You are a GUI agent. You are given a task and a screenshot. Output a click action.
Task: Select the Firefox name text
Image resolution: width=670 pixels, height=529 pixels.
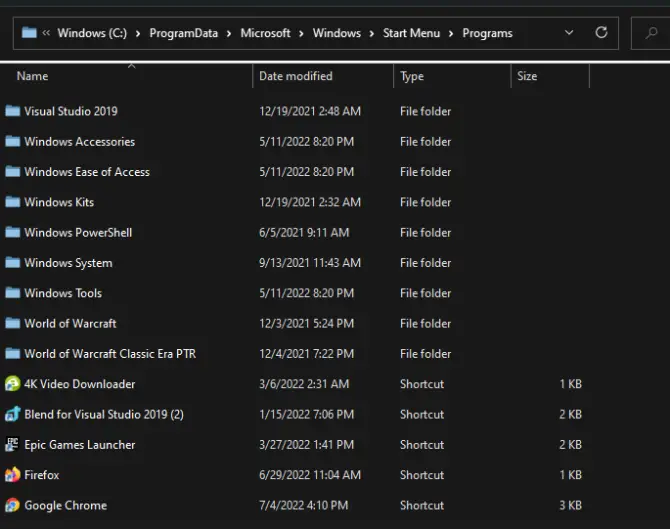pos(42,475)
